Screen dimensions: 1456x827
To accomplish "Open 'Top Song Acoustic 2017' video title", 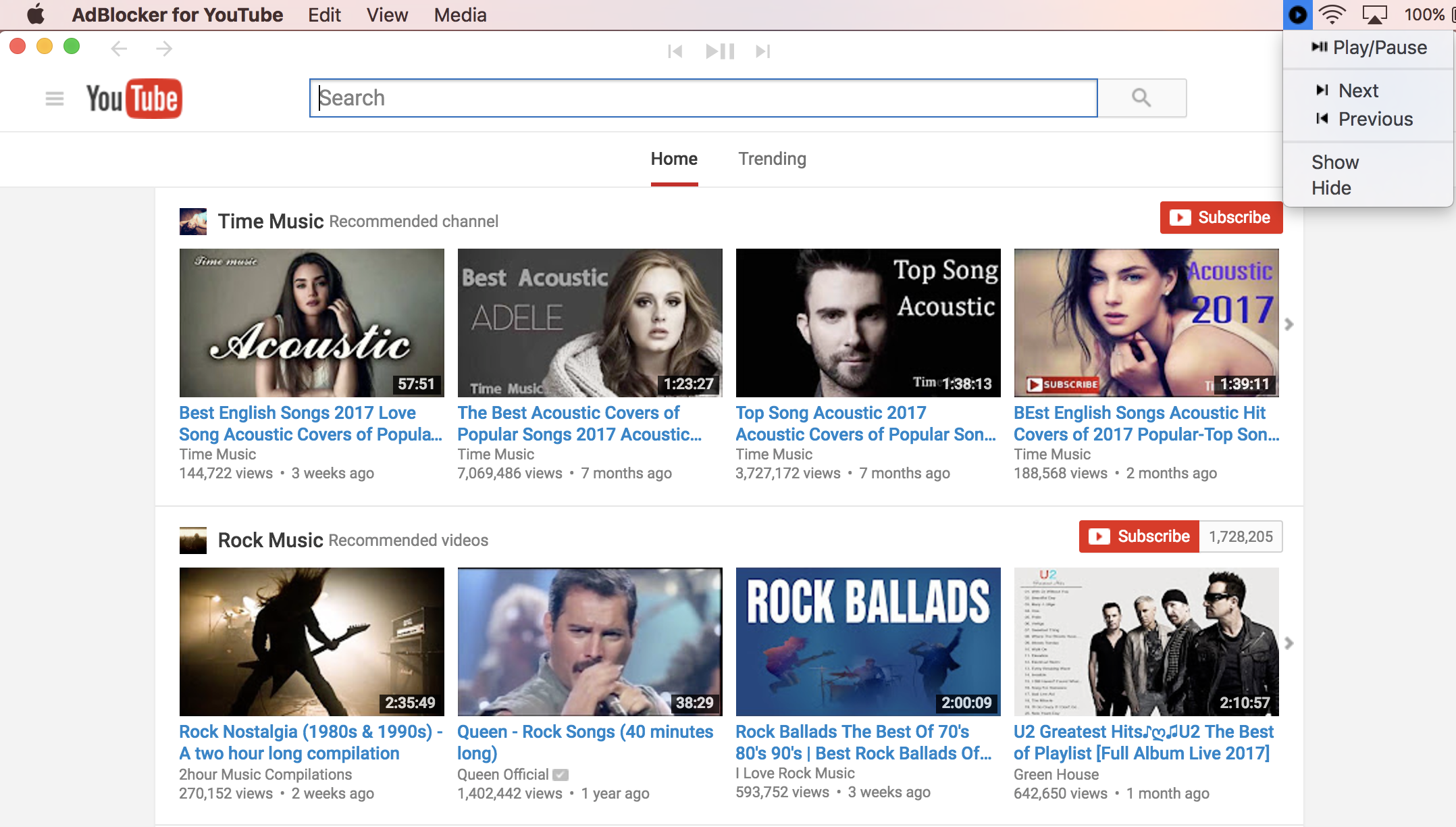I will (x=866, y=424).
